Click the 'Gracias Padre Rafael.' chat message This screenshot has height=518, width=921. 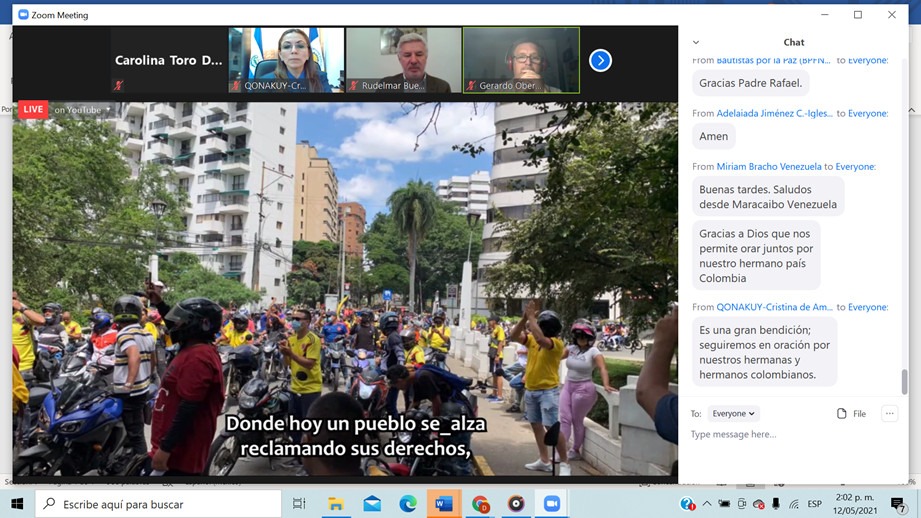(x=751, y=83)
